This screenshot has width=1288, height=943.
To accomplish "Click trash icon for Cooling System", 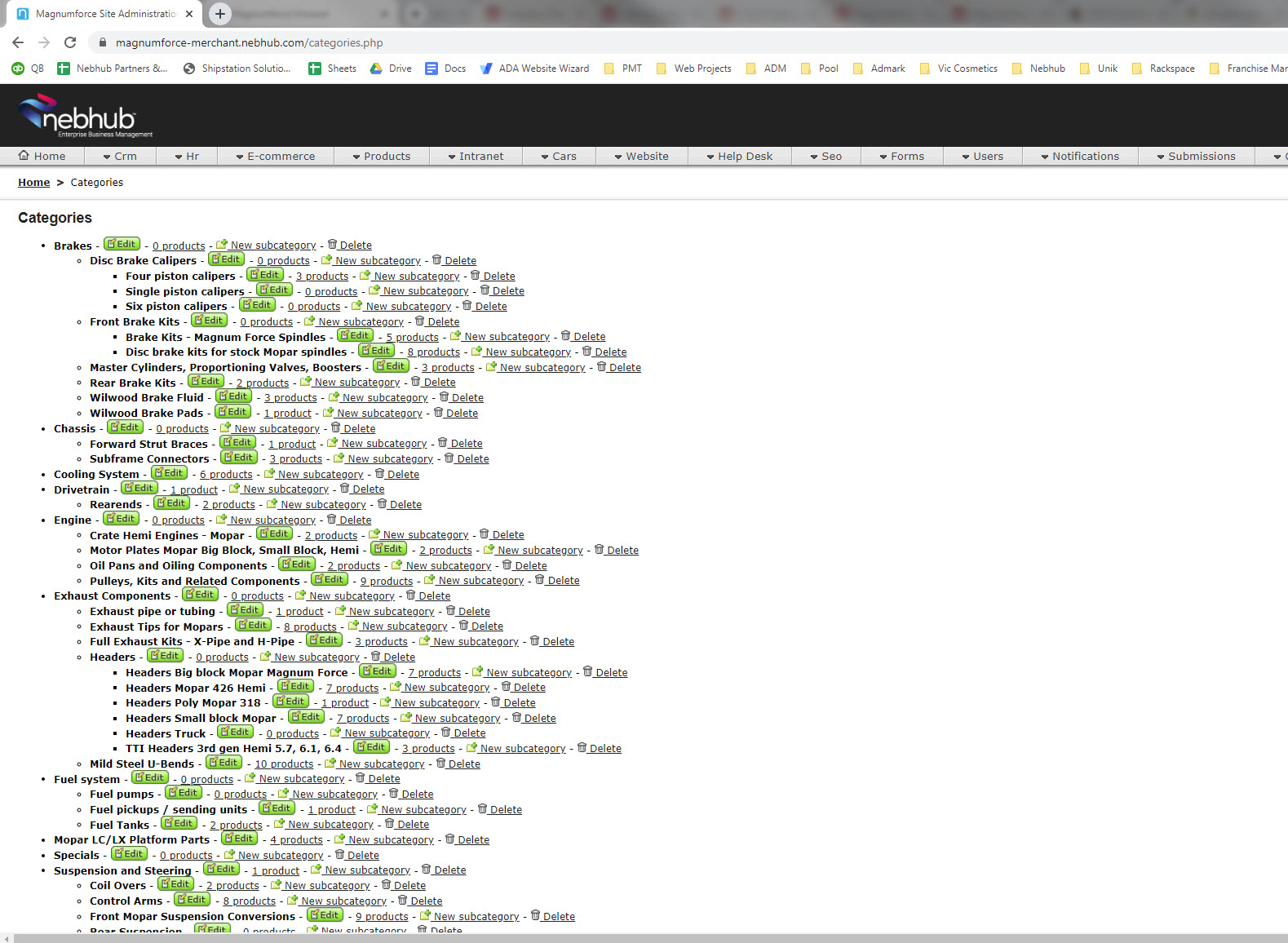I will (379, 474).
